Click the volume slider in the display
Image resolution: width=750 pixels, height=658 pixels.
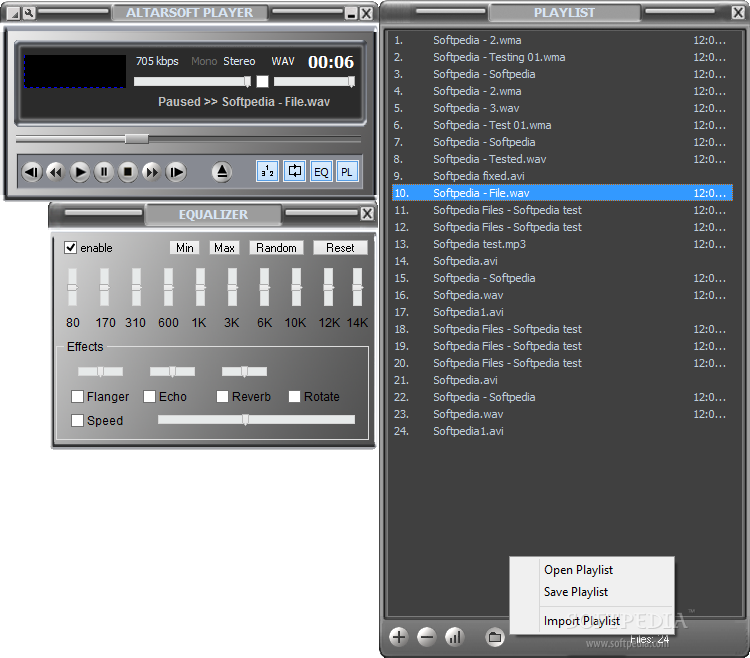point(192,82)
